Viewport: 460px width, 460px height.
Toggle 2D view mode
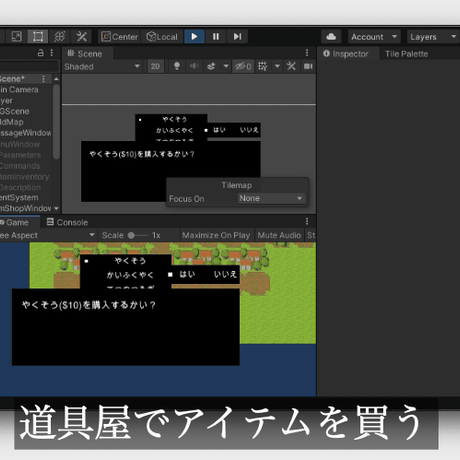155,67
